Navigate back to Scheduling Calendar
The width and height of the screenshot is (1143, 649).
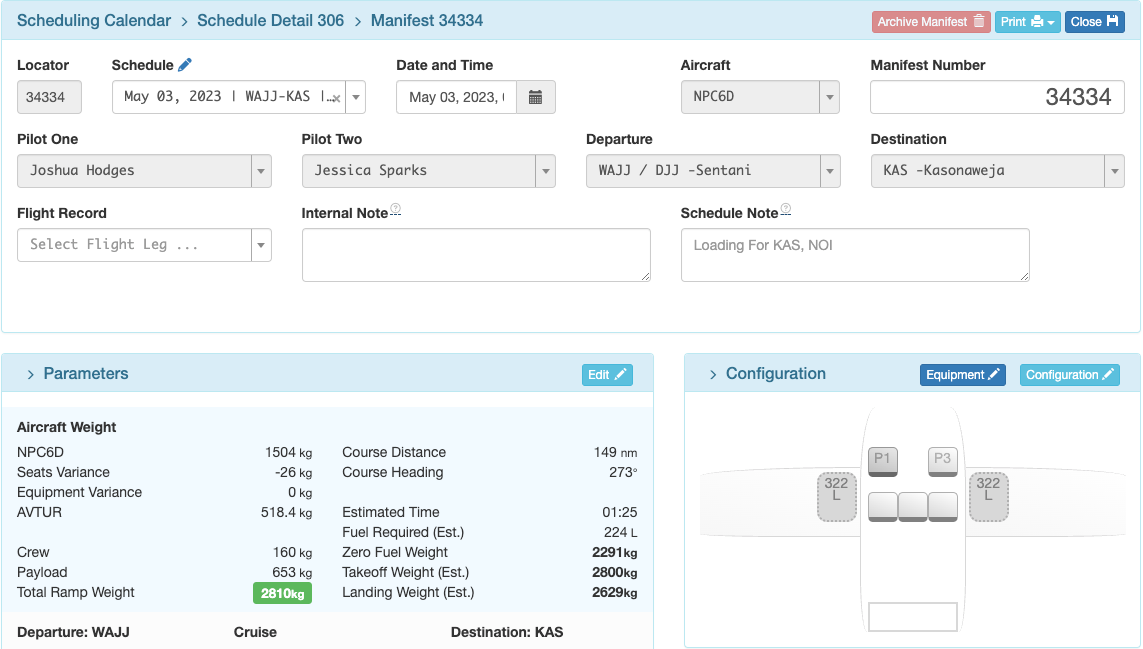(x=93, y=20)
